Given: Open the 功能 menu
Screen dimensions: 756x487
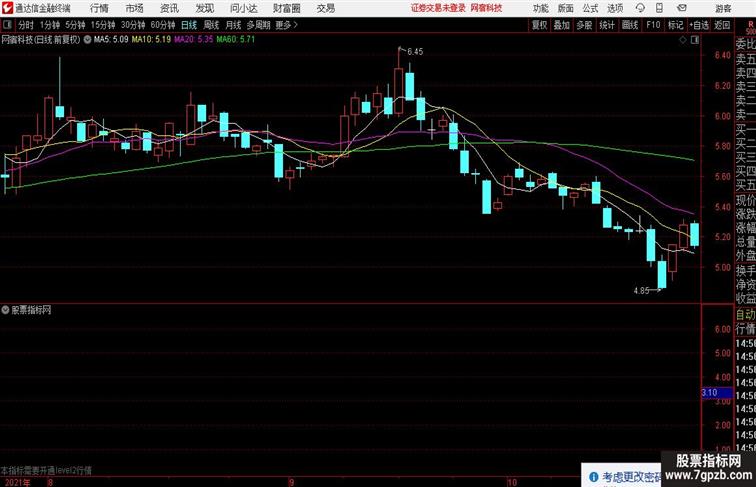Looking at the screenshot, I should [x=540, y=8].
